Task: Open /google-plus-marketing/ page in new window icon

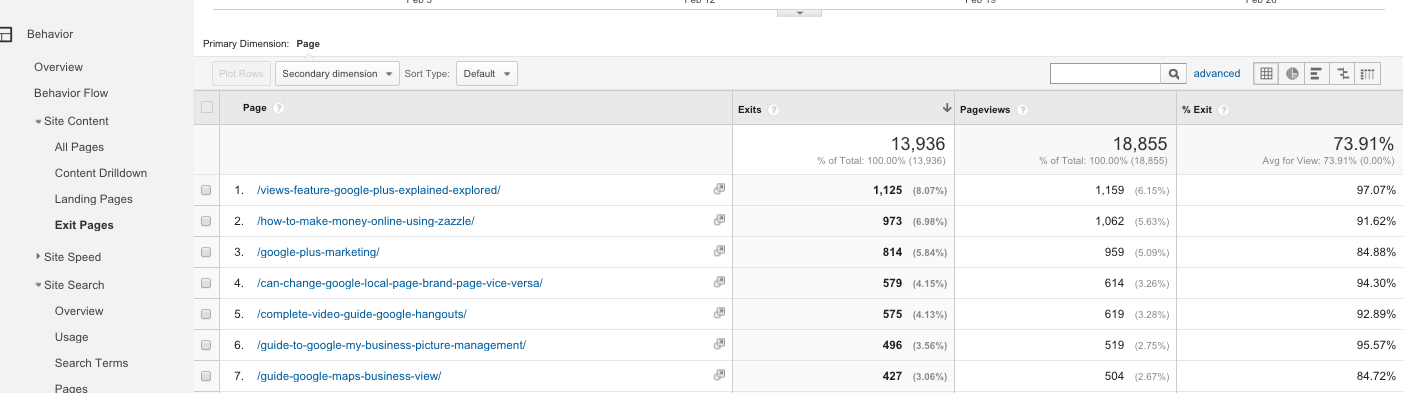Action: (x=718, y=251)
